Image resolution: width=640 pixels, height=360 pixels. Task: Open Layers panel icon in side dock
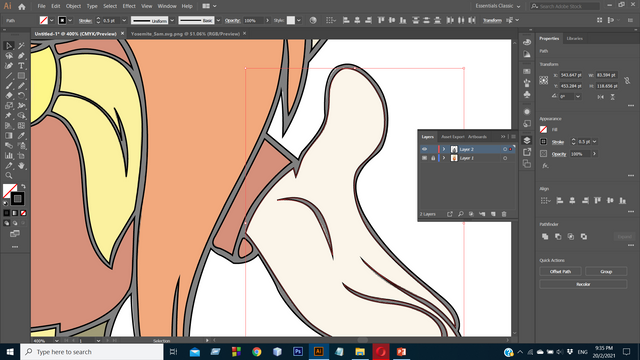527,140
